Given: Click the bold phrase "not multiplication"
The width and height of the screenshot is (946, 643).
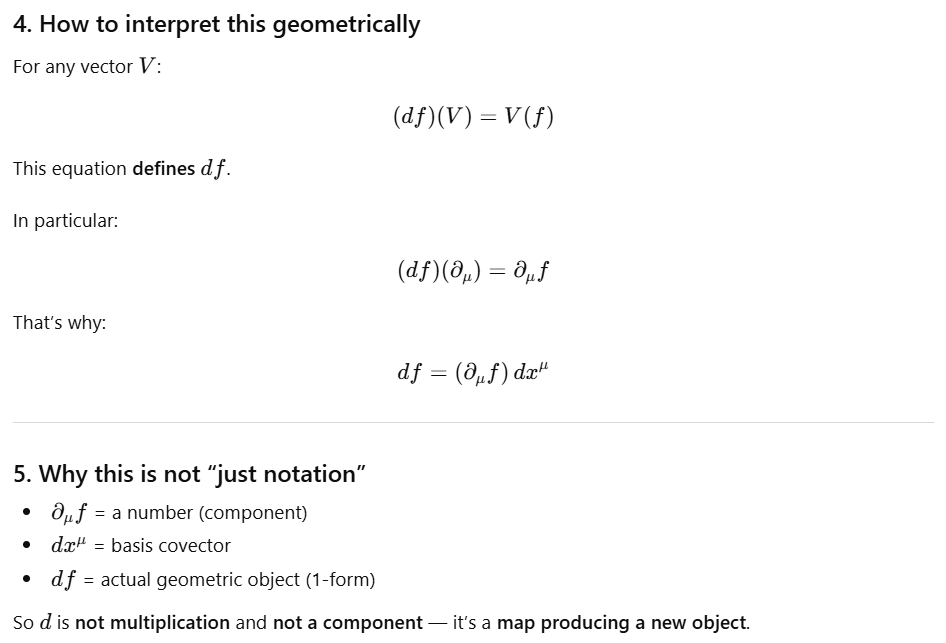Looking at the screenshot, I should (x=152, y=623).
